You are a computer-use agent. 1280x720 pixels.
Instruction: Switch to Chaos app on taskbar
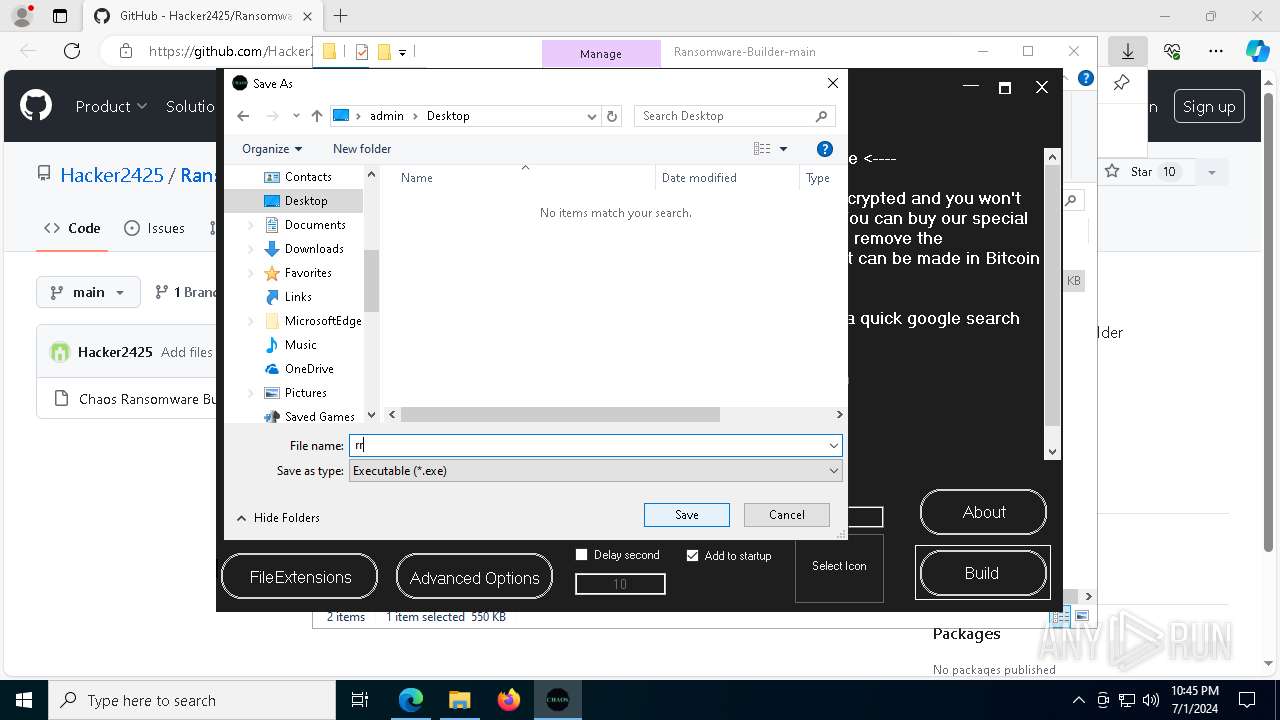[x=557, y=700]
